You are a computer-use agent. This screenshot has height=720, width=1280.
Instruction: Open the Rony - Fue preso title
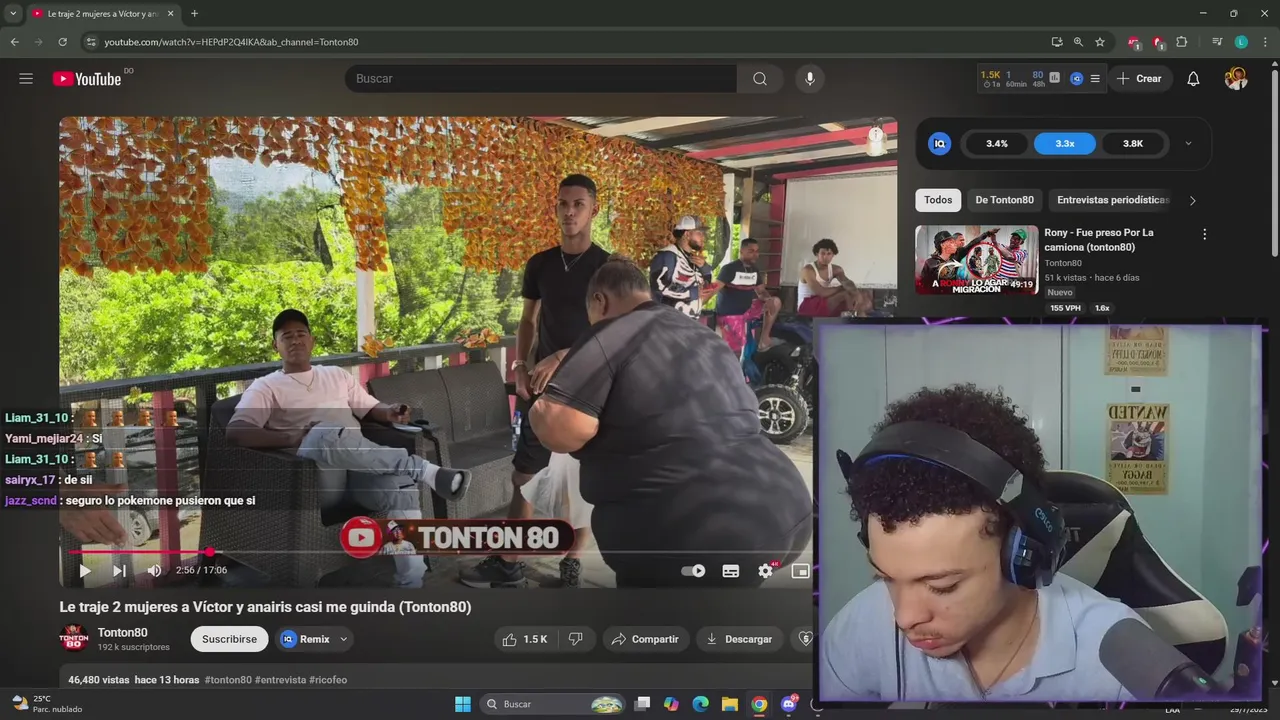click(x=1099, y=240)
